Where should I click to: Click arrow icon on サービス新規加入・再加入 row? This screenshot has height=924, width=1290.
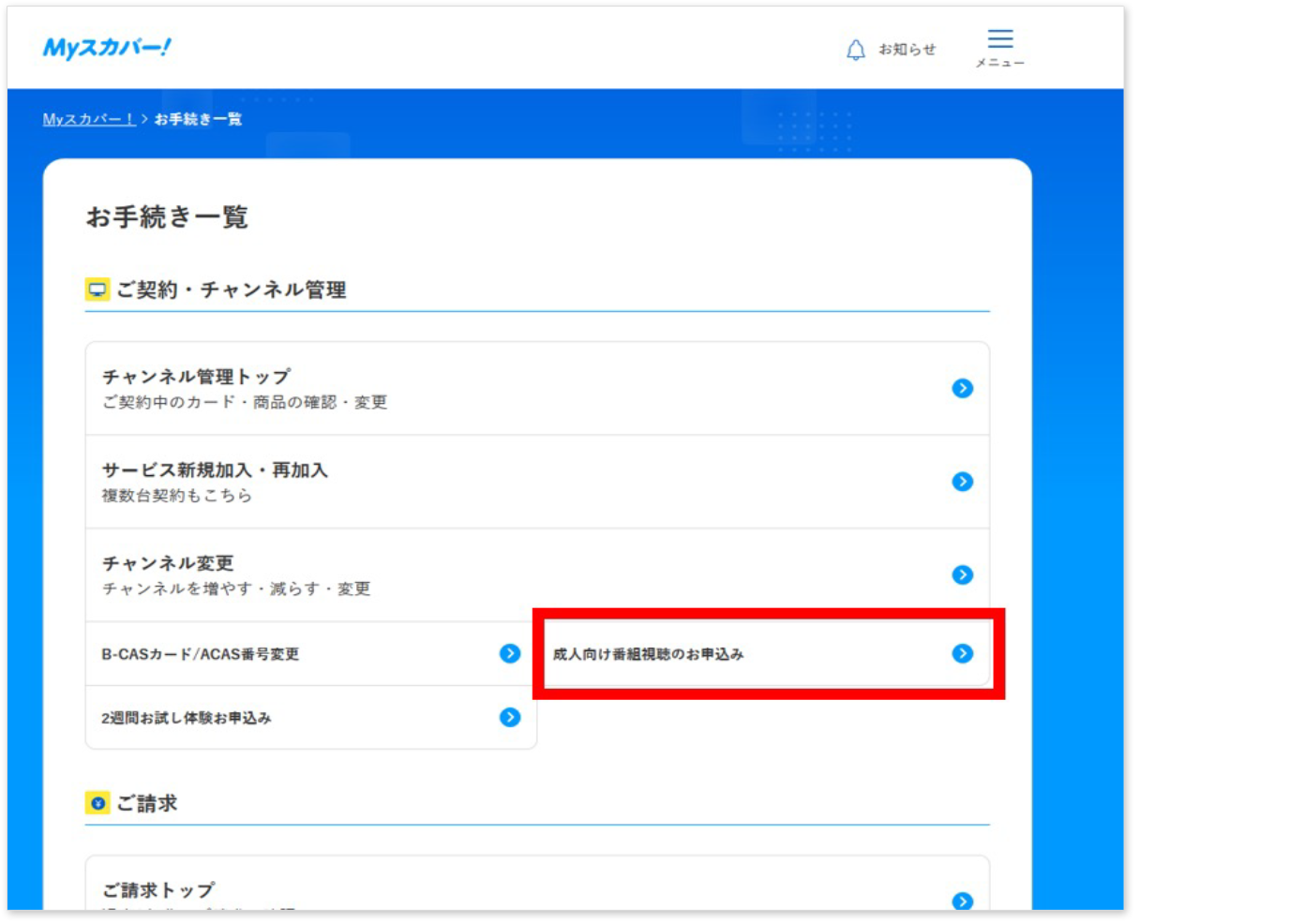click(962, 482)
